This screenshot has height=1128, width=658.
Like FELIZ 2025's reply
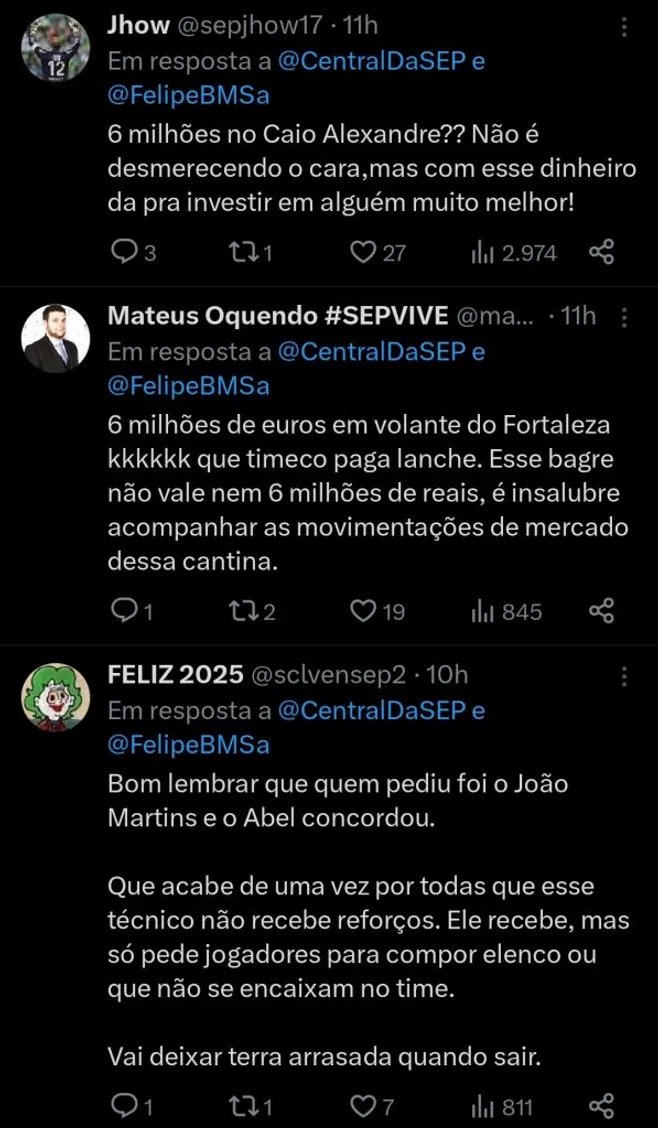point(365,1105)
